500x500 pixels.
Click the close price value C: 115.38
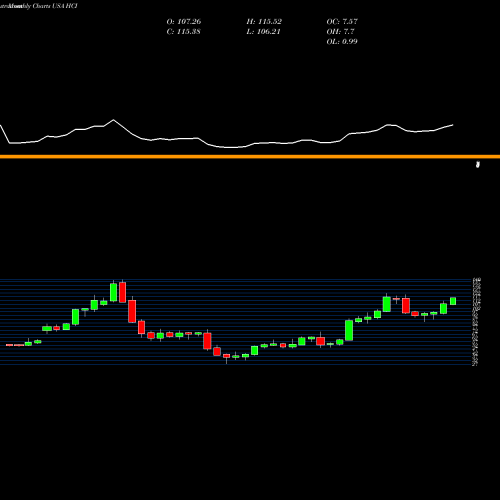click(x=183, y=31)
